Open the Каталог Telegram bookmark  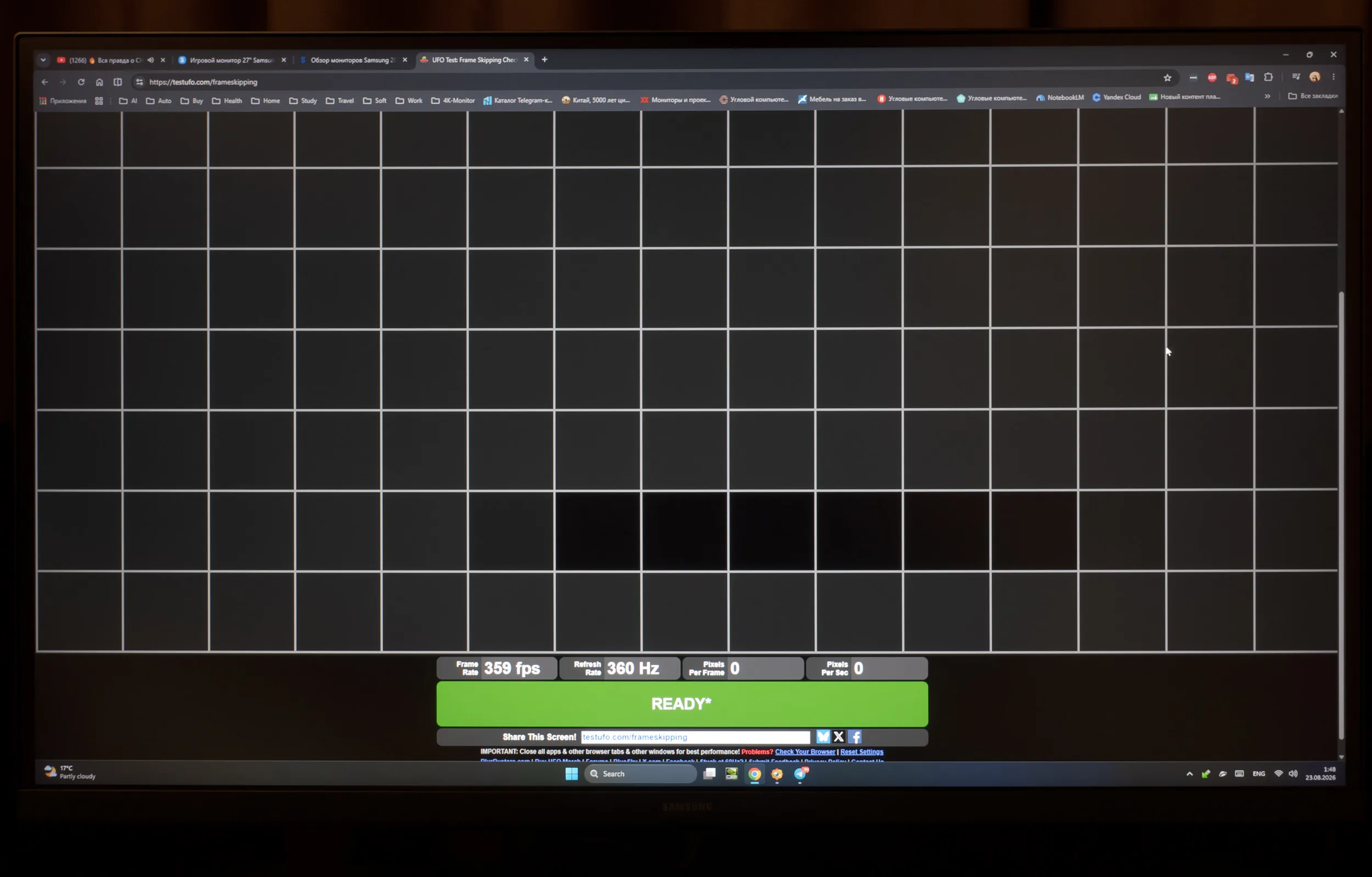[518, 100]
